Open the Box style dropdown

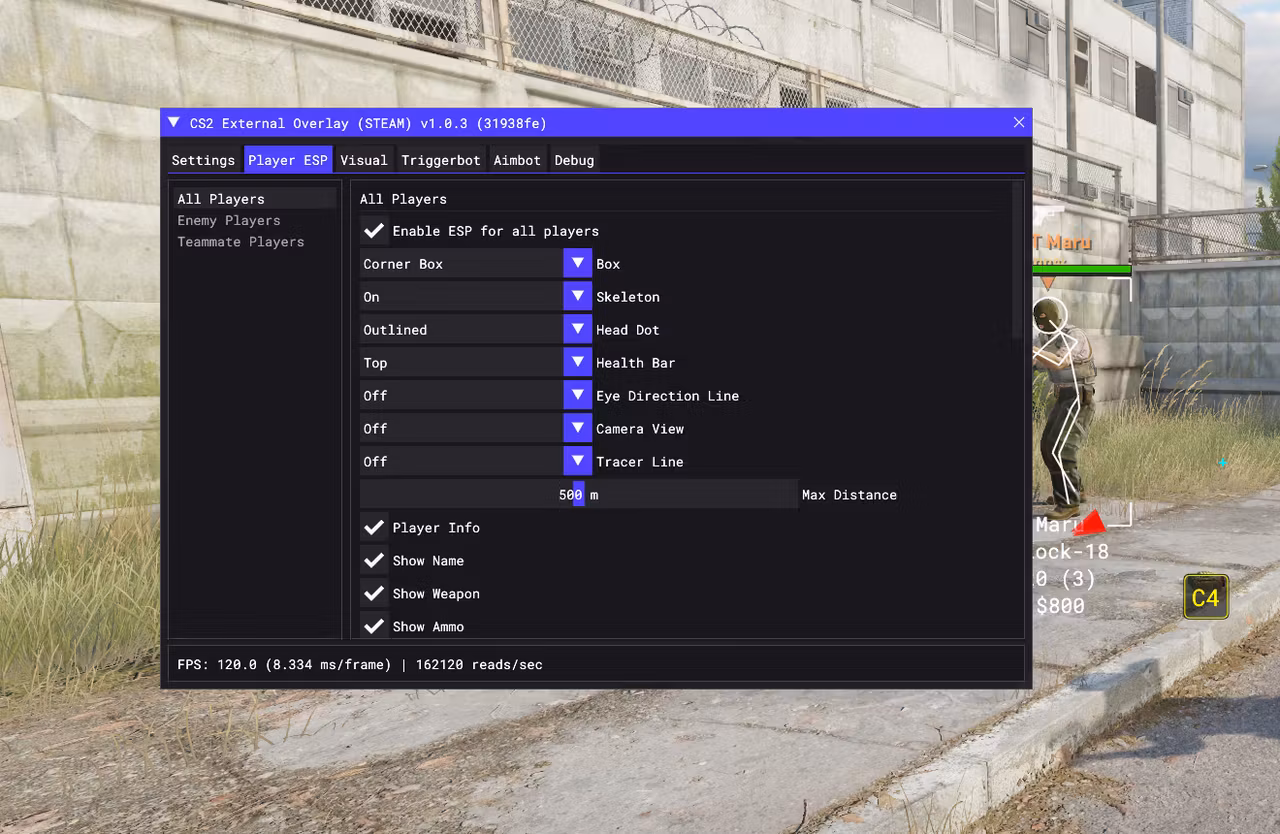[x=476, y=264]
